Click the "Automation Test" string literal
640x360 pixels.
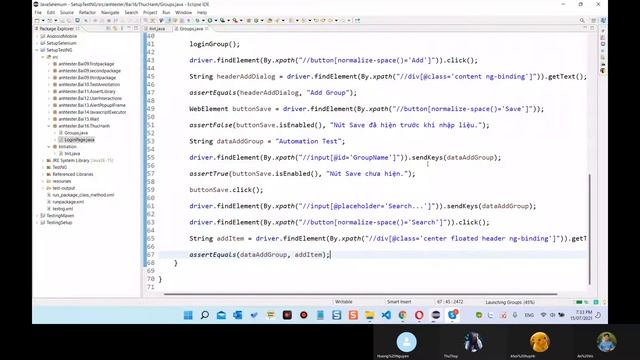tap(308, 141)
